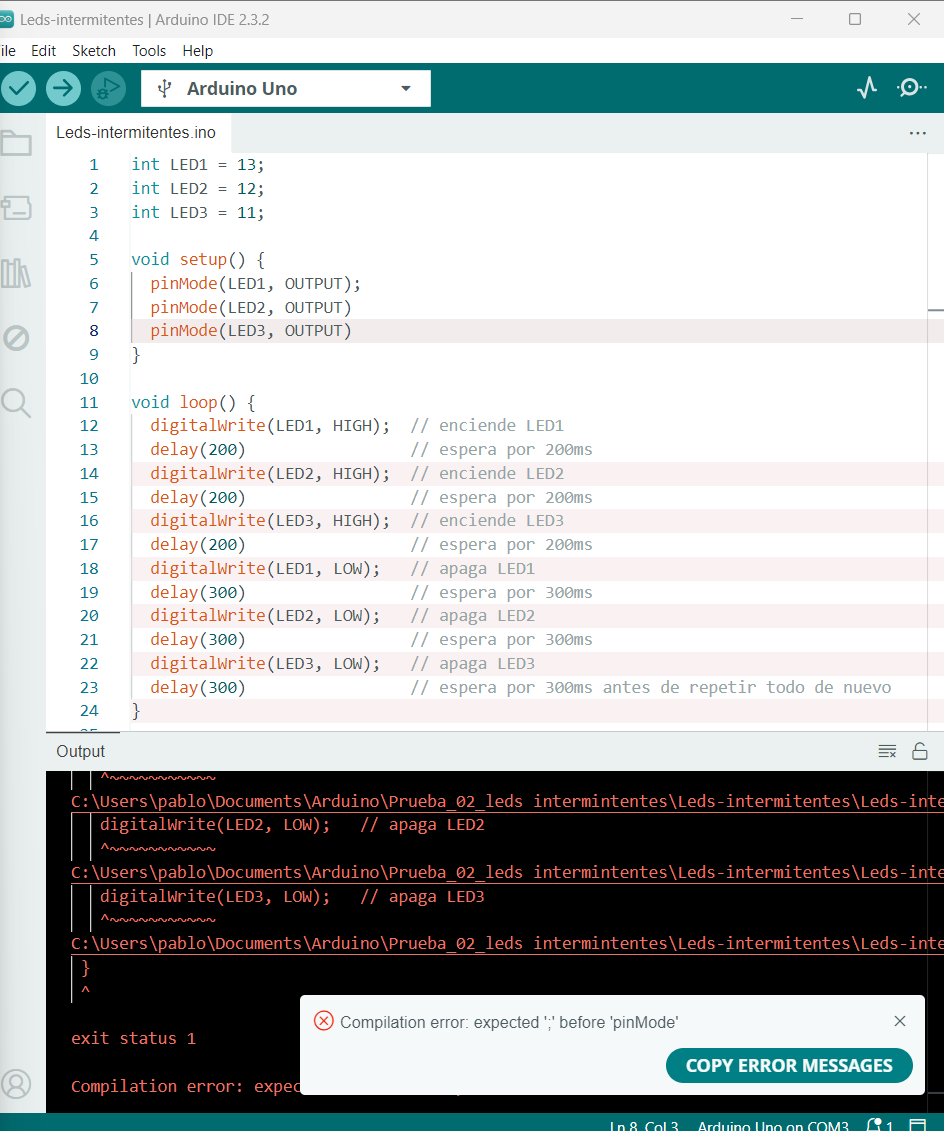Click 'delay(300)' on line 23
944x1131 pixels.
pos(198,687)
